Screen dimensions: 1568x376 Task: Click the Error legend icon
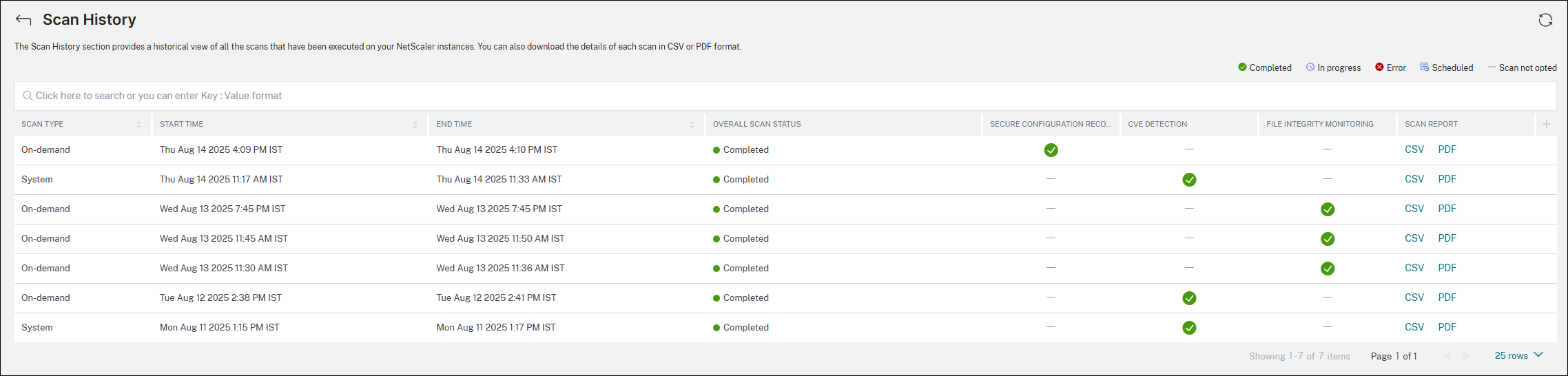[1379, 67]
